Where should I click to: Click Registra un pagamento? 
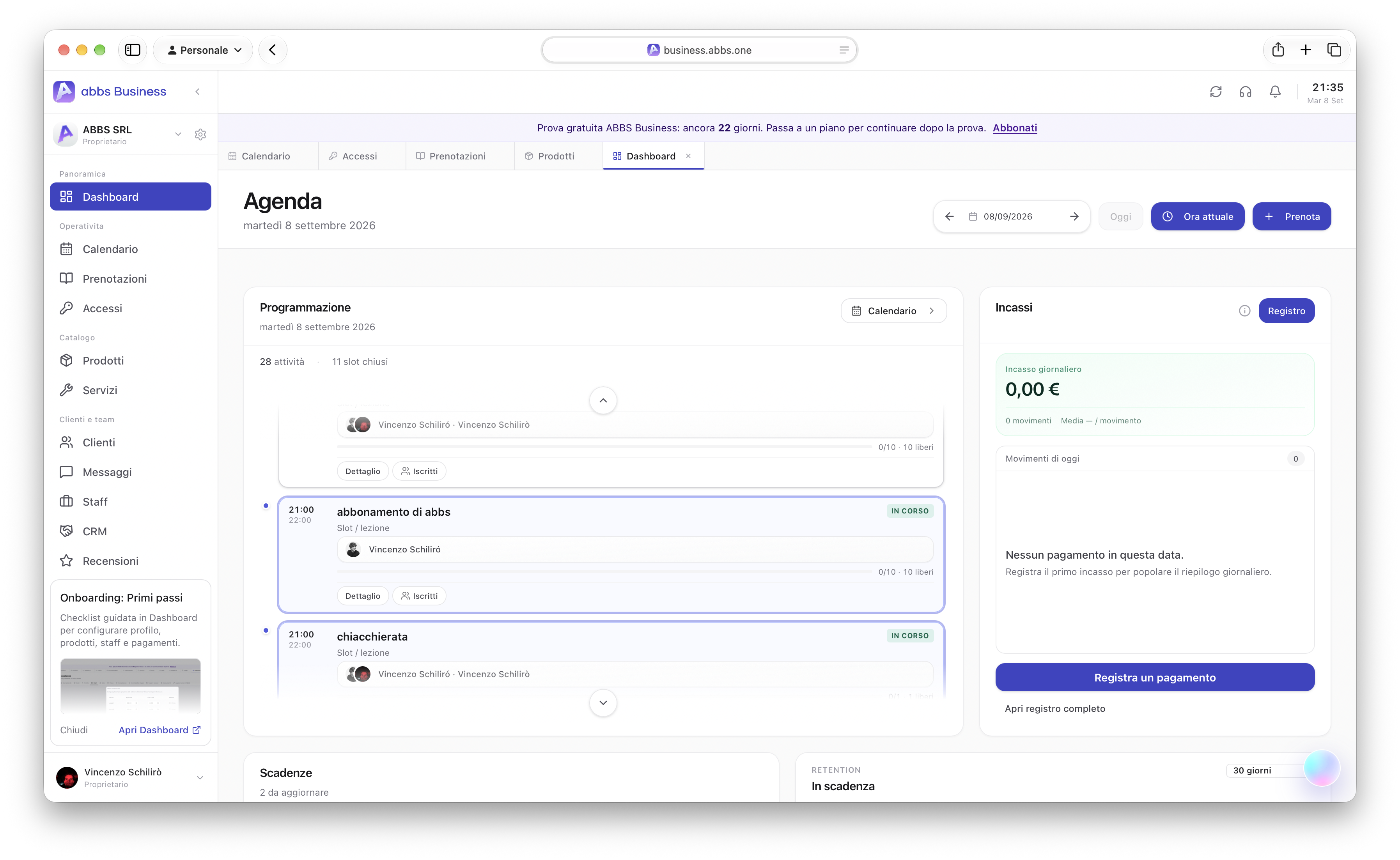click(1155, 678)
